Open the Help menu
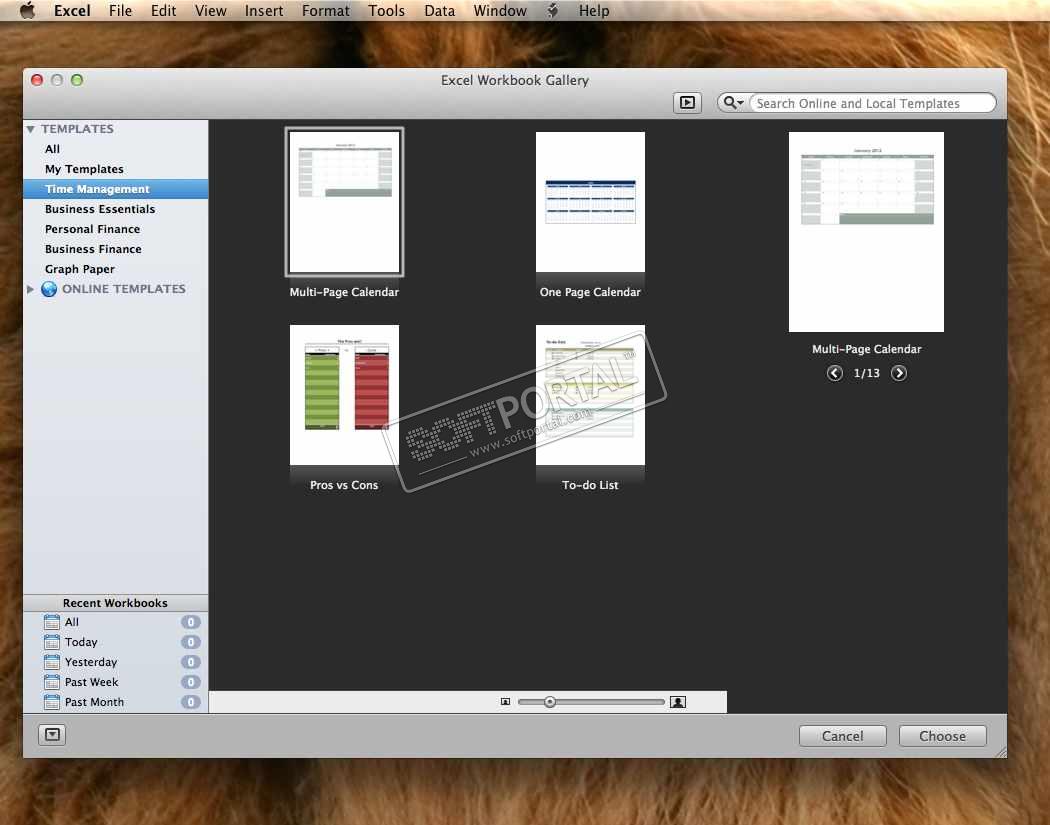 (x=594, y=11)
